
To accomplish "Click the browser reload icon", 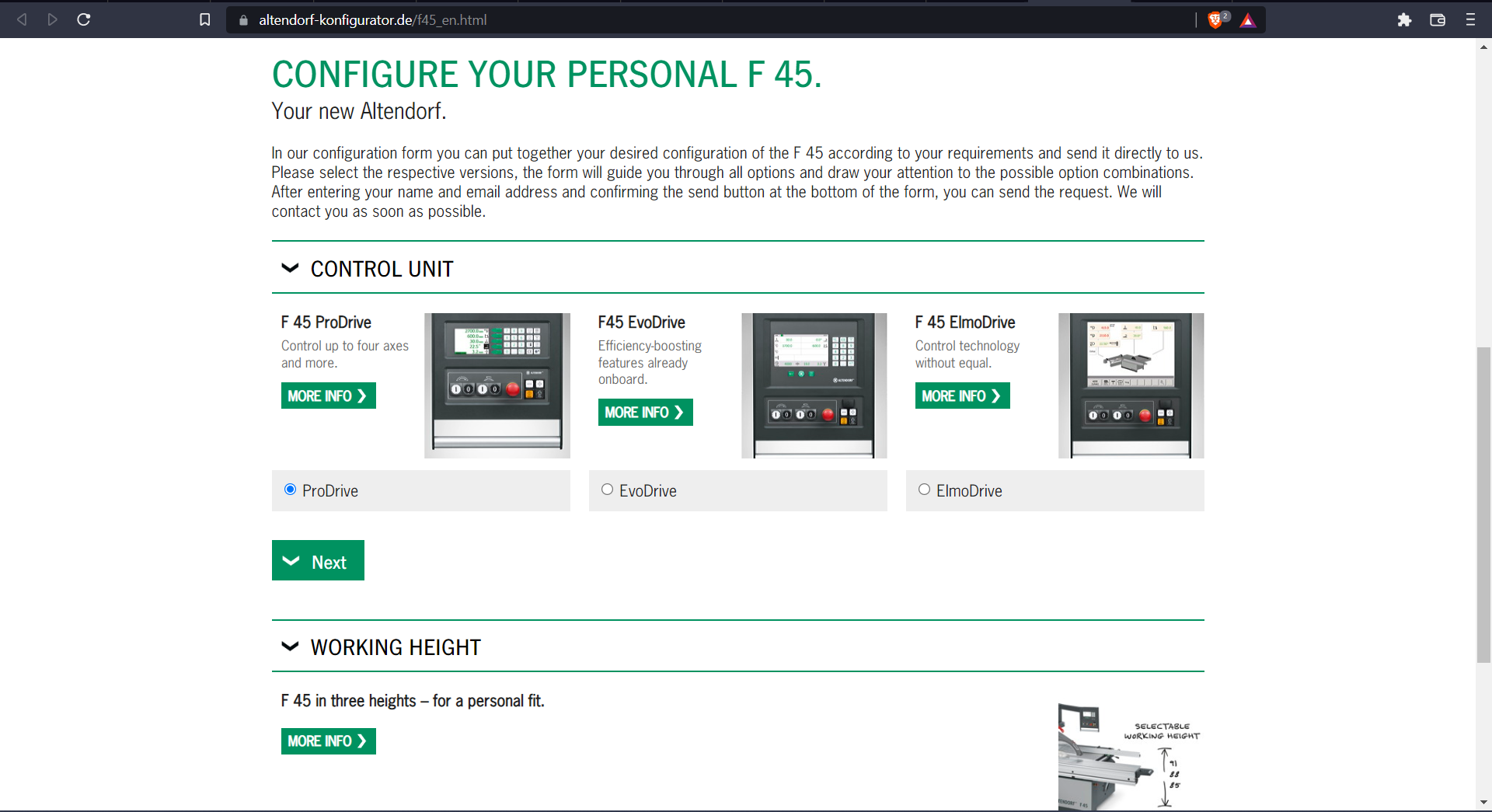I will click(x=84, y=19).
